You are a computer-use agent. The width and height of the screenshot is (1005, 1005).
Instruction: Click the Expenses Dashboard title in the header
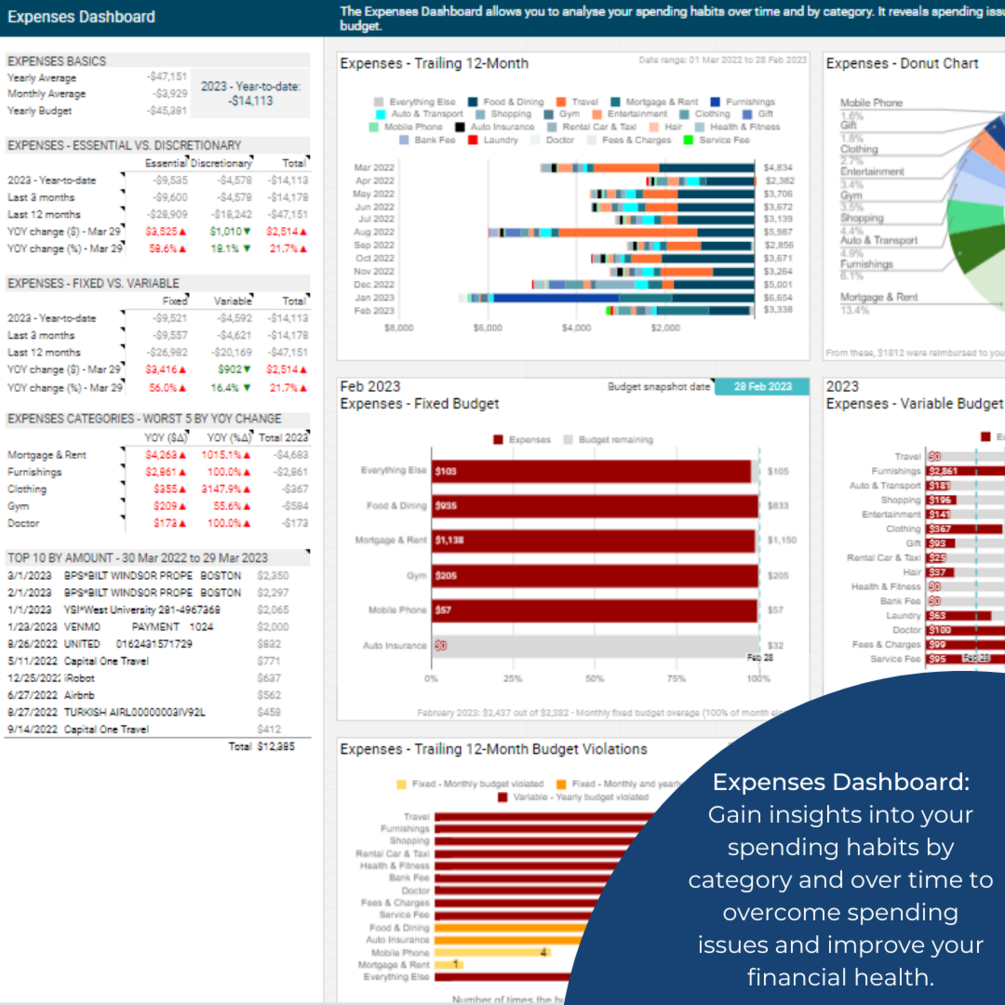tap(81, 17)
